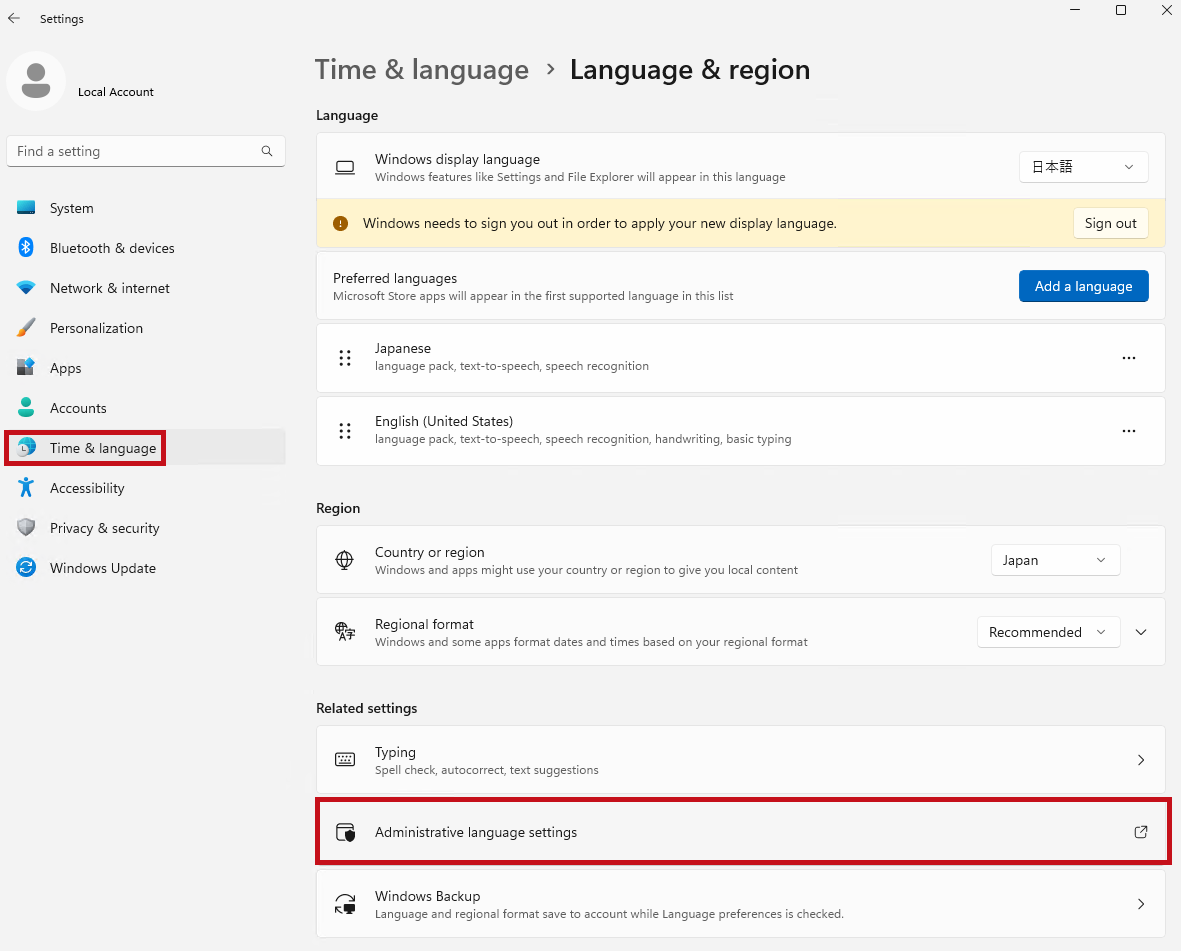Select Personalization in the sidebar
This screenshot has width=1181, height=951.
(x=145, y=328)
